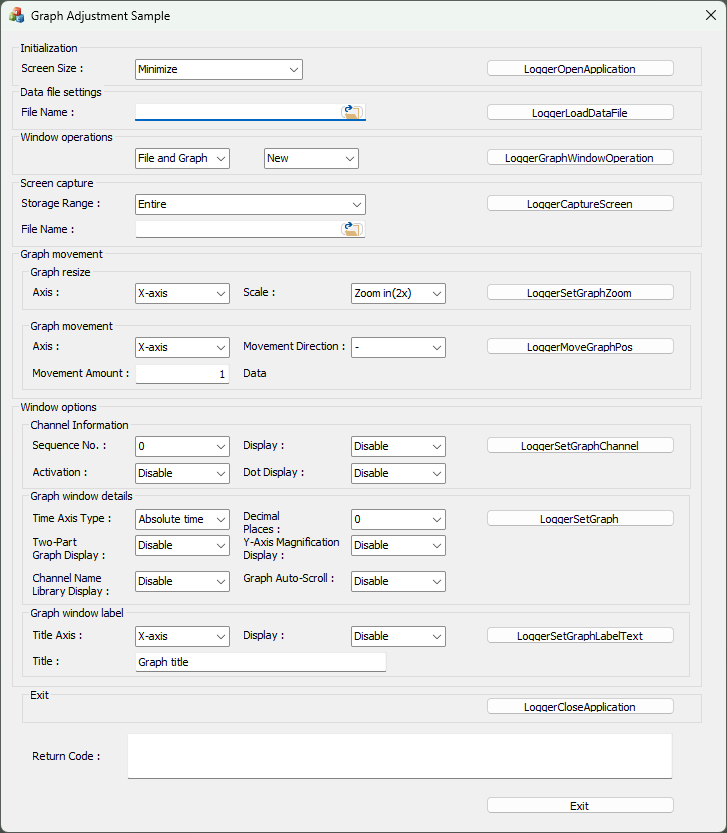Open the Sequence No. dropdown
This screenshot has width=727, height=833.
point(182,446)
